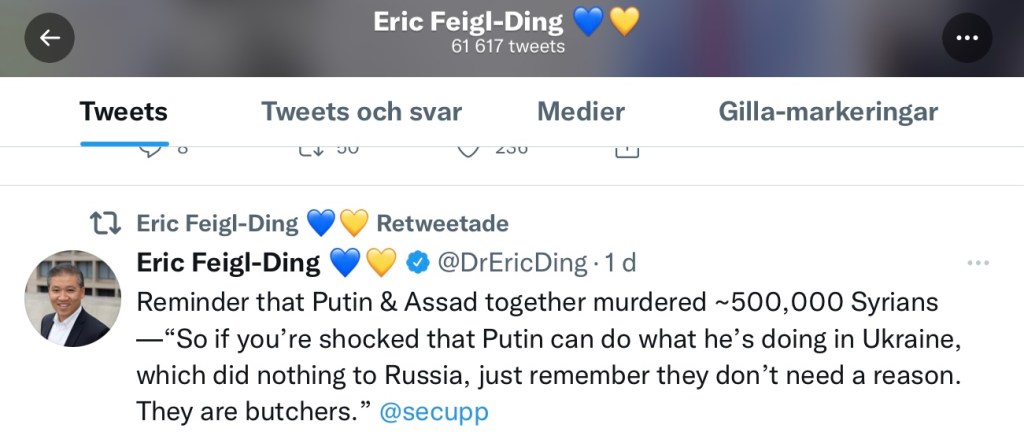
Task: Select the Tweets tab
Action: 124,111
